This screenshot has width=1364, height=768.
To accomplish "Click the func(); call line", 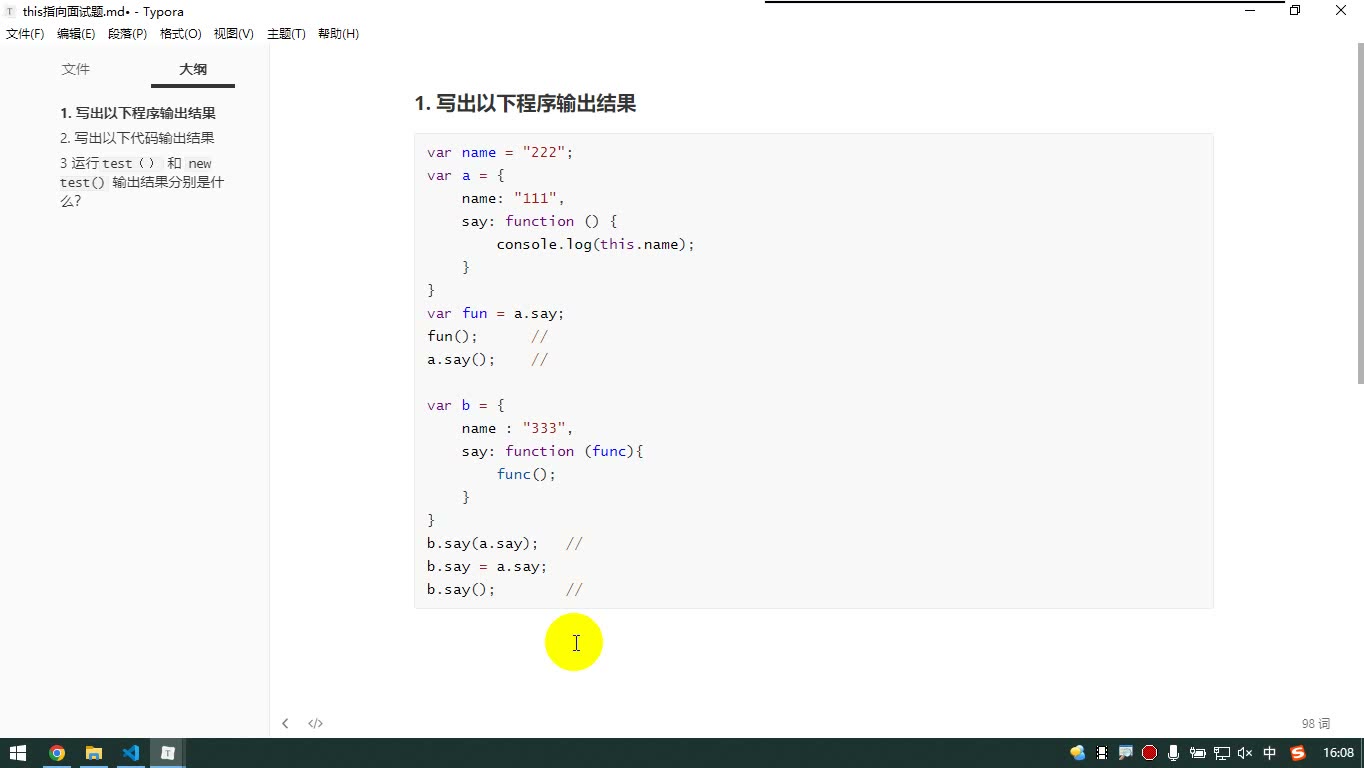I will click(x=526, y=474).
